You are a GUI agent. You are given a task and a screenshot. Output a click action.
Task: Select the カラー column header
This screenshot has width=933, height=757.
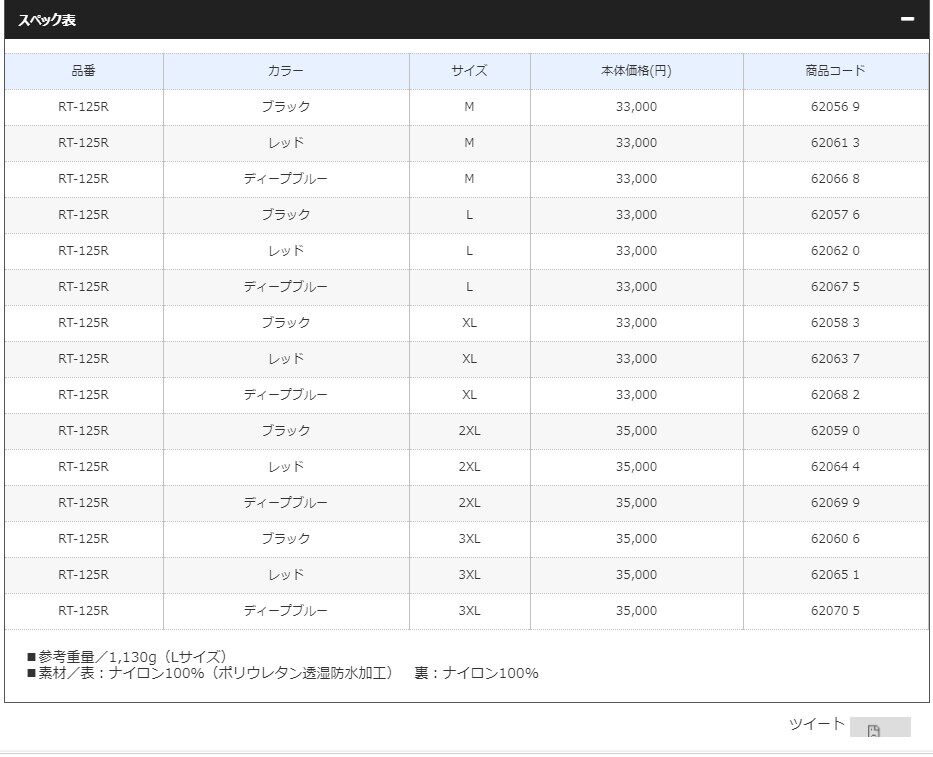[x=286, y=71]
